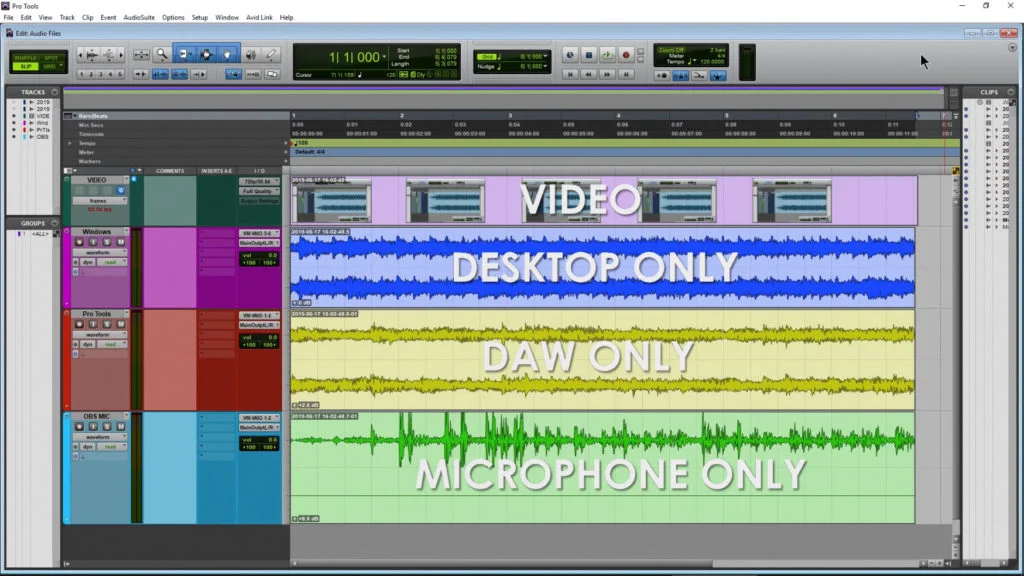The height and width of the screenshot is (576, 1024).
Task: Click Go to End transport button
Action: click(x=626, y=75)
